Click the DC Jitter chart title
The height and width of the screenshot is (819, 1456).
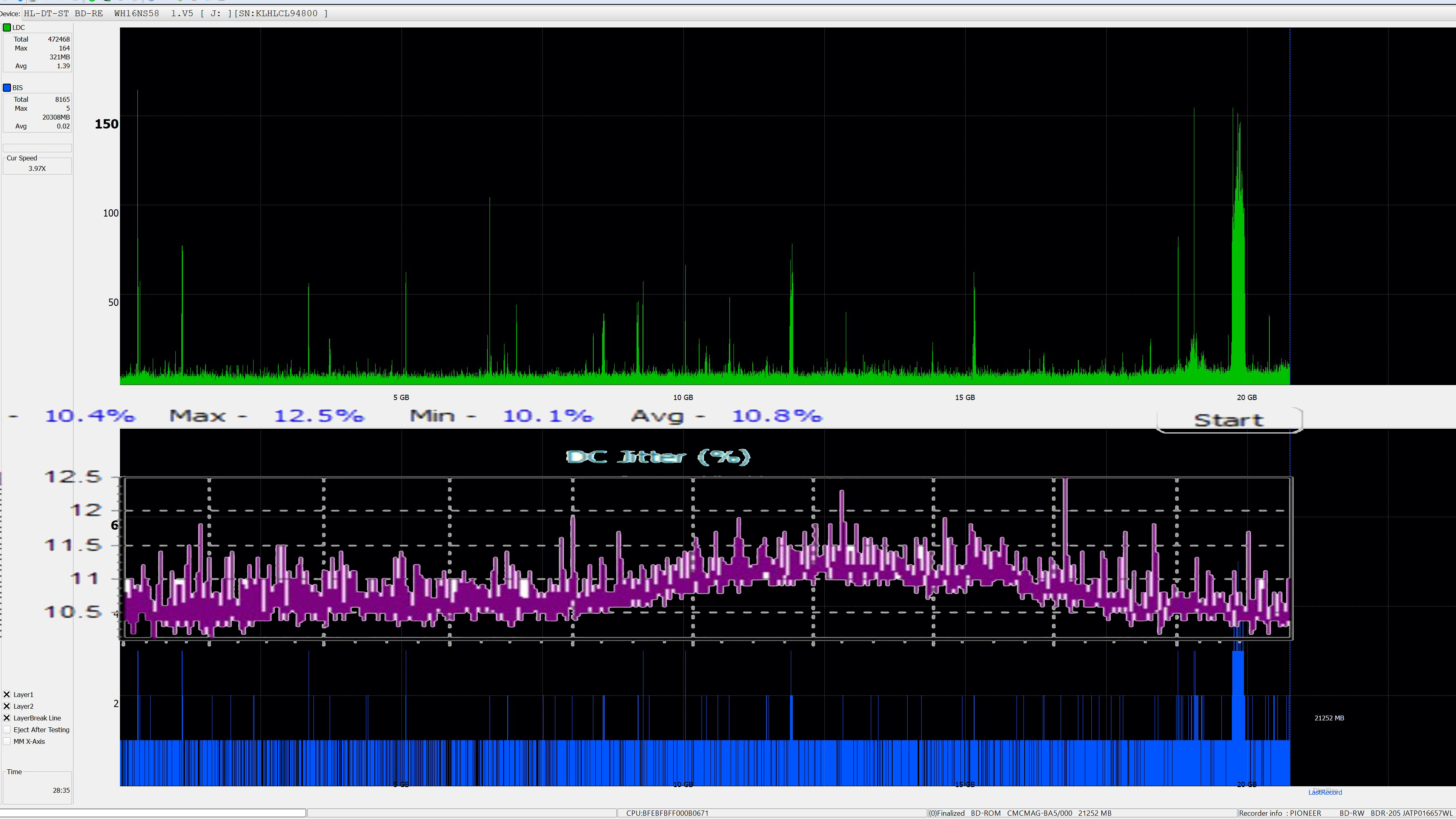point(658,457)
